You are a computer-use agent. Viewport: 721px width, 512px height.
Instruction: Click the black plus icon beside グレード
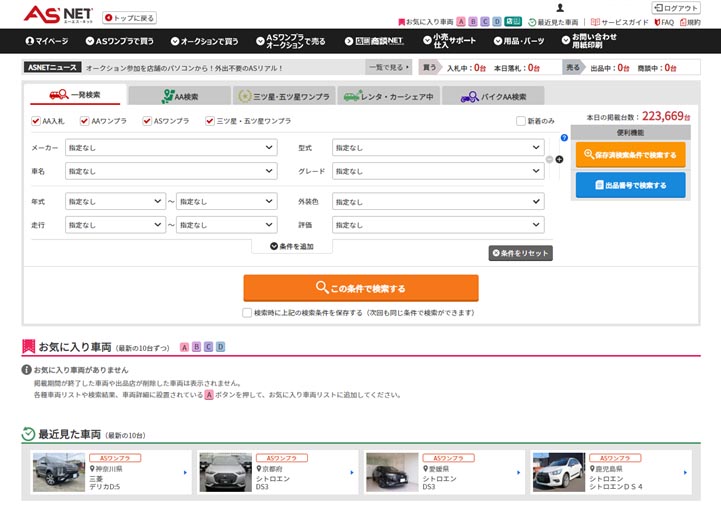[559, 159]
